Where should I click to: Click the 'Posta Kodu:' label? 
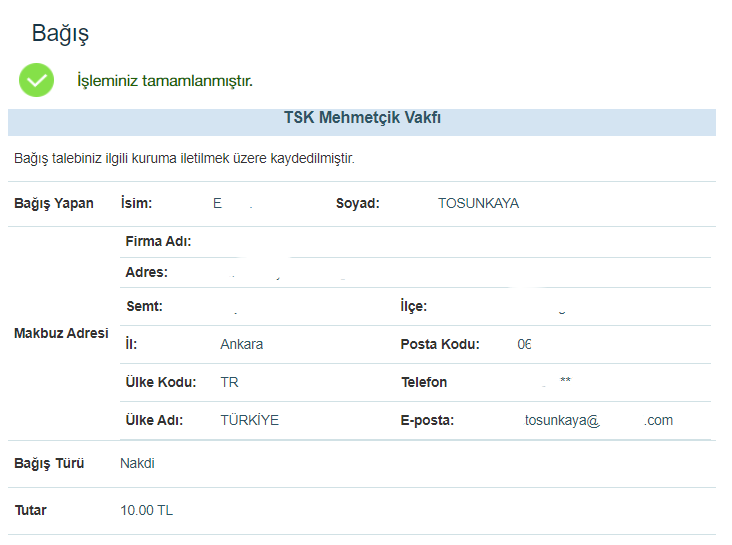pyautogui.click(x=440, y=345)
